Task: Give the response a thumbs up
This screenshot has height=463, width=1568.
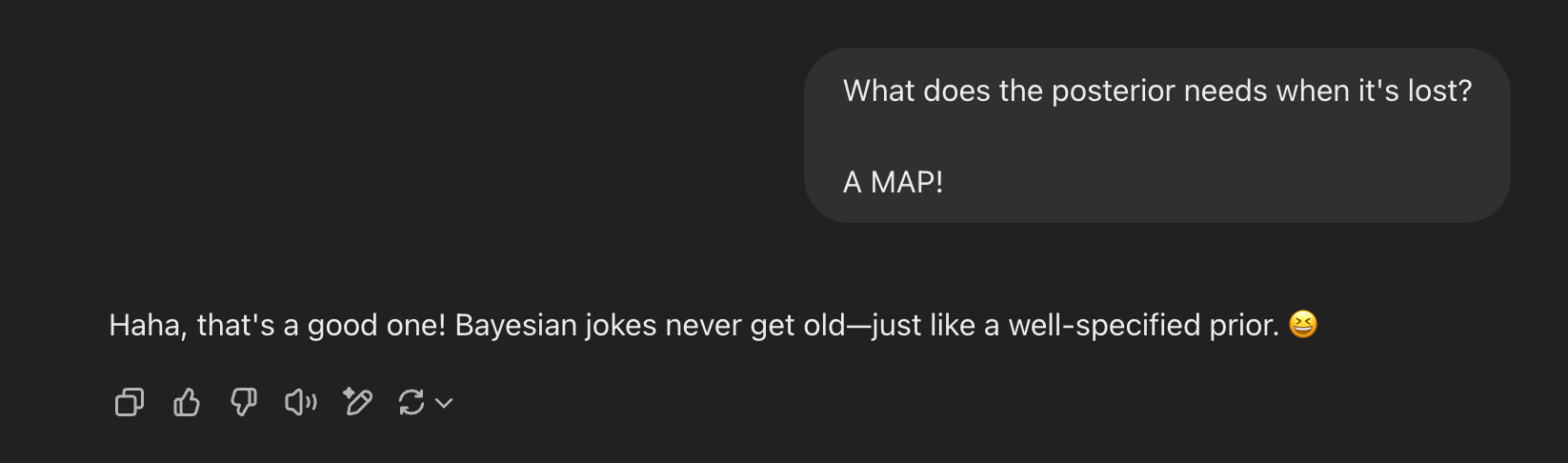Action: tap(187, 403)
